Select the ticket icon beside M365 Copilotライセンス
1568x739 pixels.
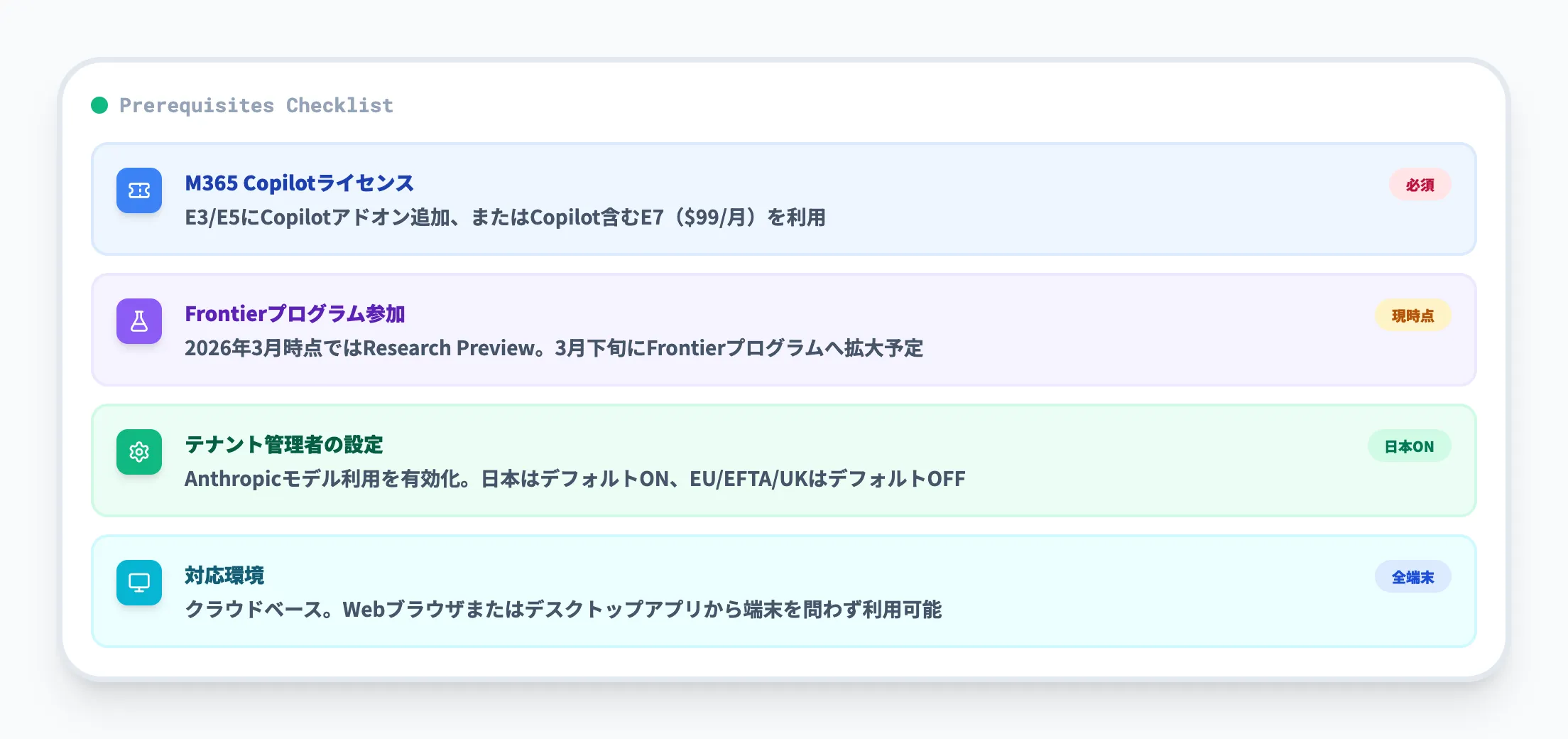tap(138, 190)
